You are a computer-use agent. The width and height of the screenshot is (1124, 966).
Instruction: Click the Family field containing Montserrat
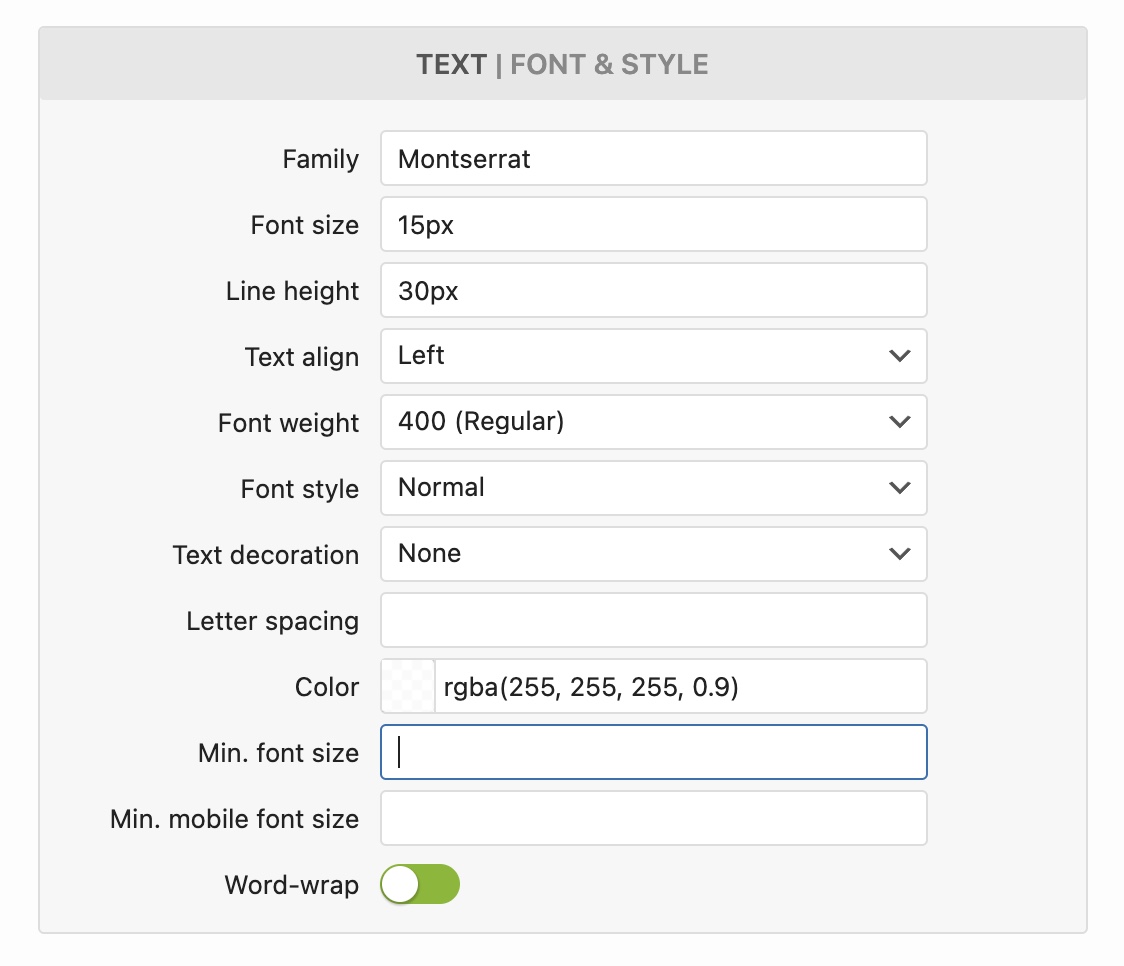(x=653, y=158)
